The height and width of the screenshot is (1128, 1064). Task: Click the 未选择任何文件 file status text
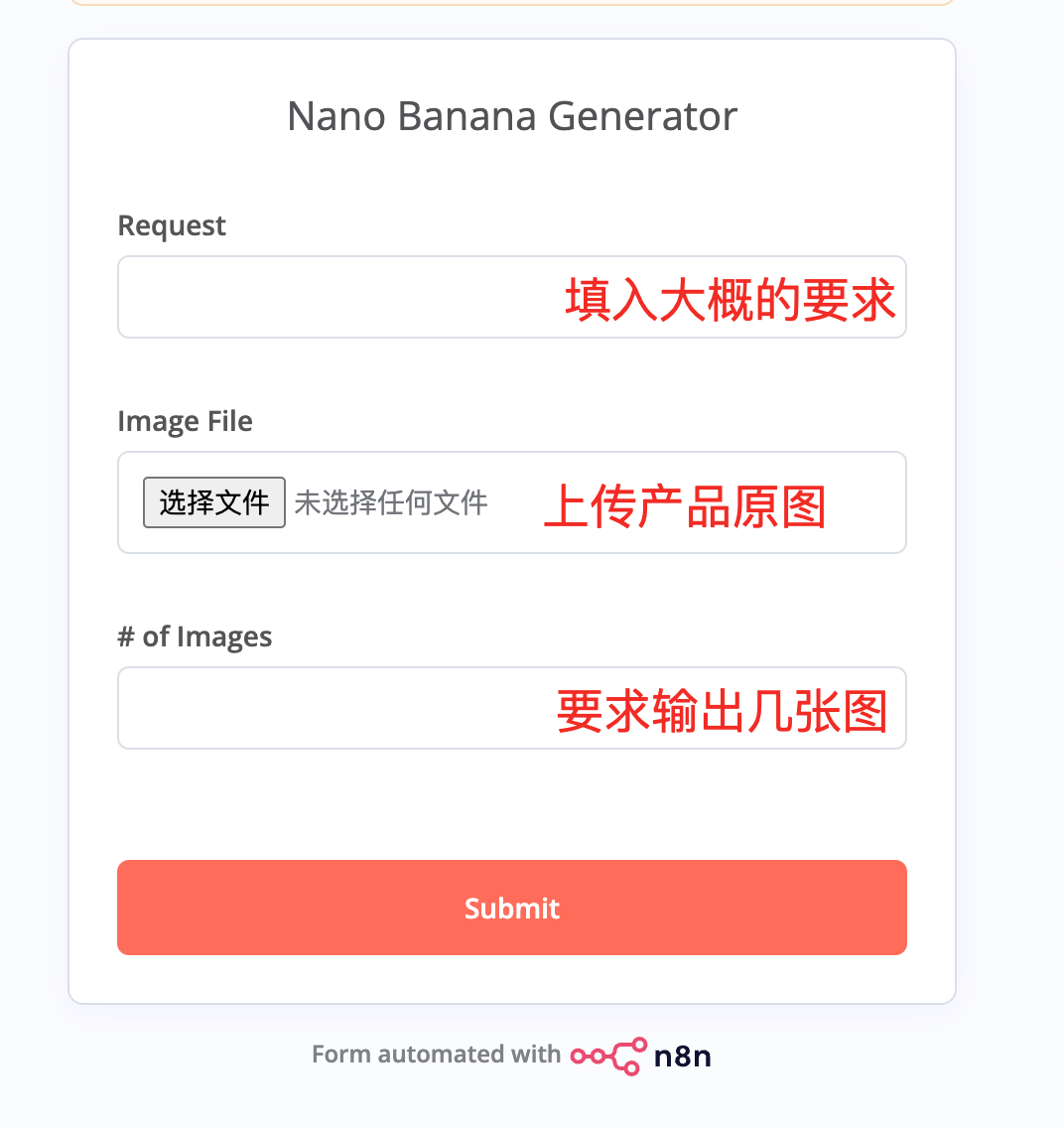pyautogui.click(x=391, y=502)
